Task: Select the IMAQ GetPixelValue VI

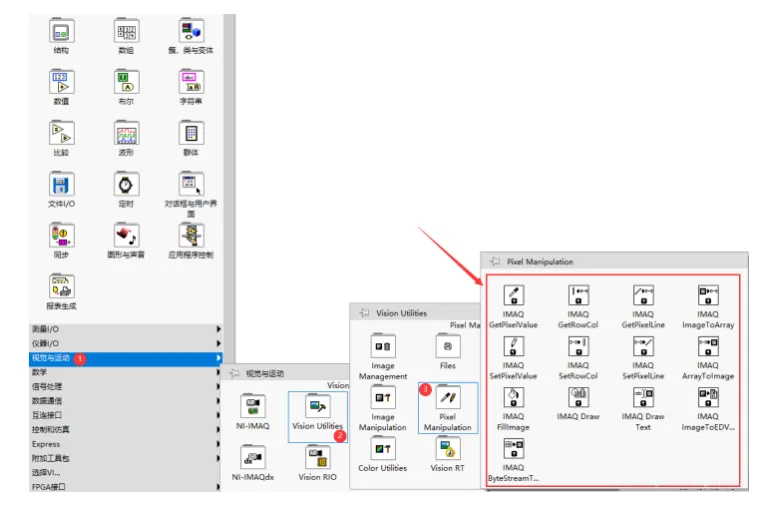Action: click(513, 295)
